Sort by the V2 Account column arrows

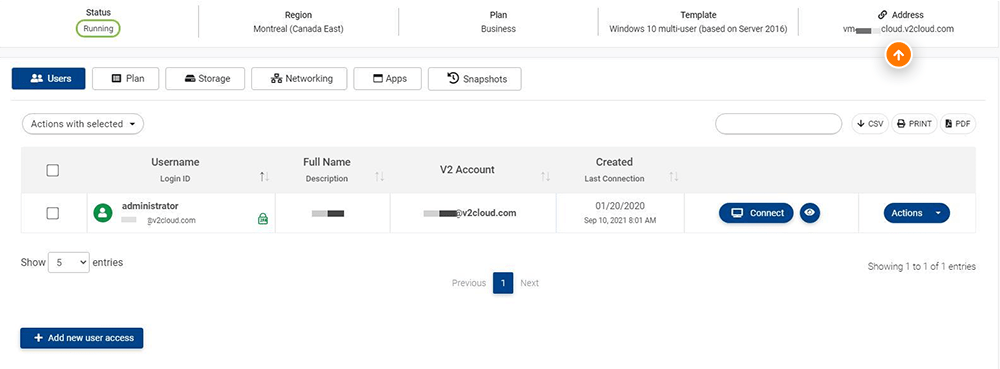[545, 177]
